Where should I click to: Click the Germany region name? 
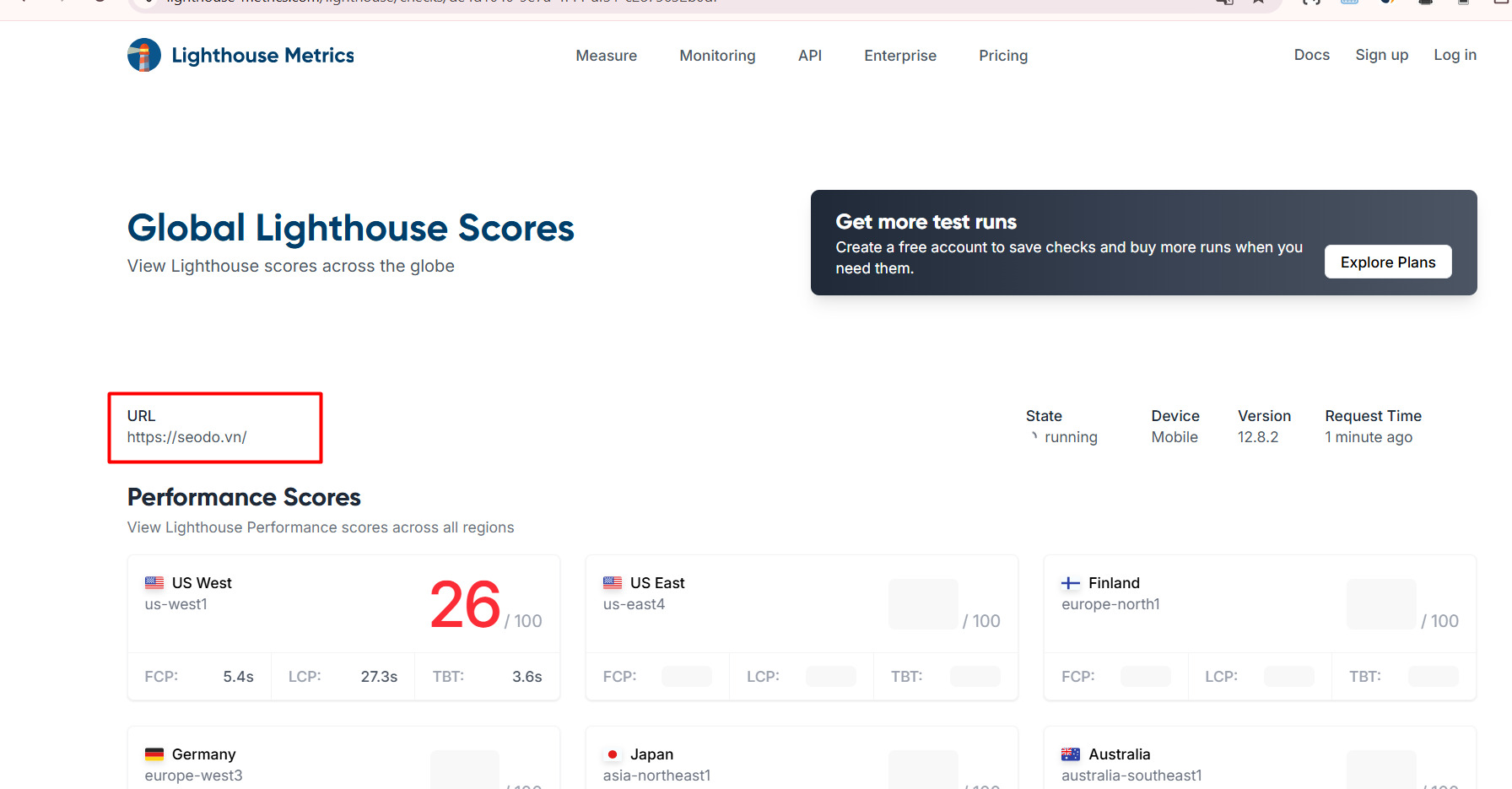pos(204,754)
